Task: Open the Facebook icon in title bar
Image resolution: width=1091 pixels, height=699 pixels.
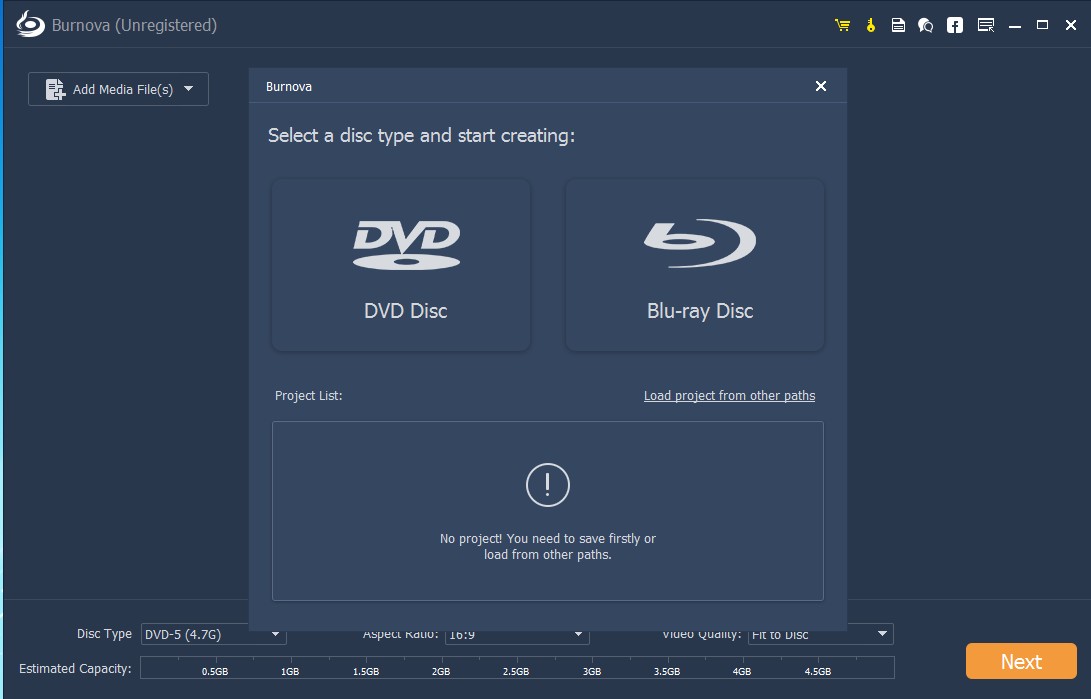Action: coord(955,25)
